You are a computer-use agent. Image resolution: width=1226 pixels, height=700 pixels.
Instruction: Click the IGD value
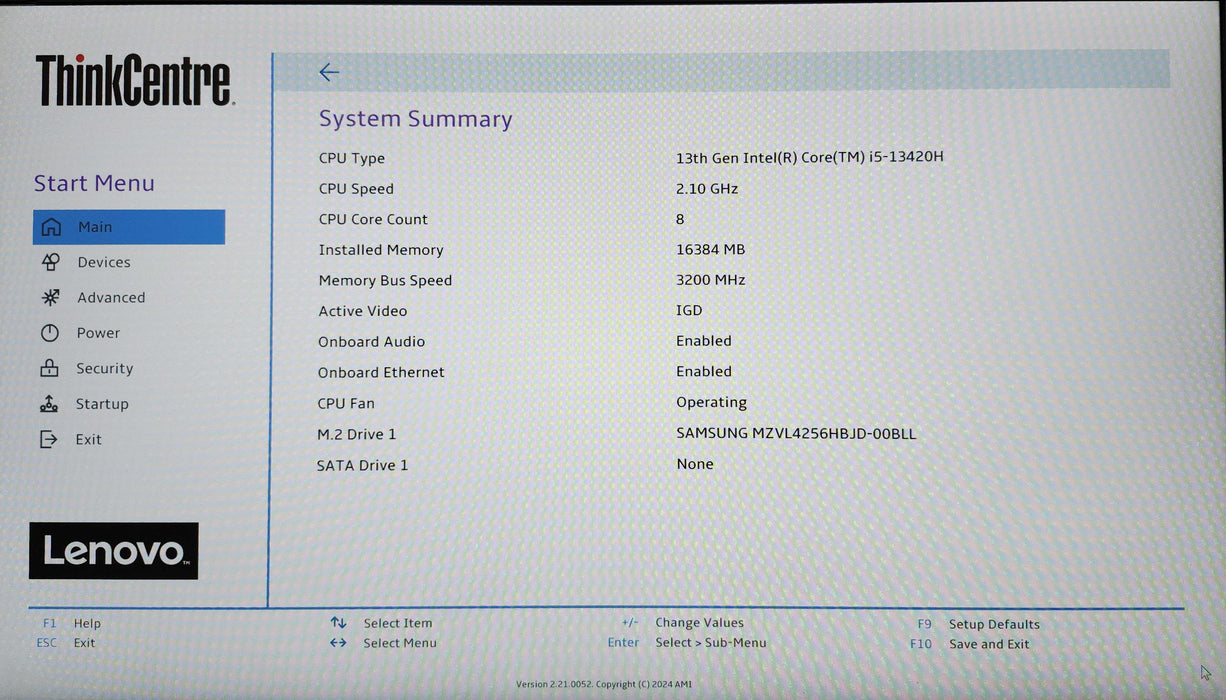point(689,310)
